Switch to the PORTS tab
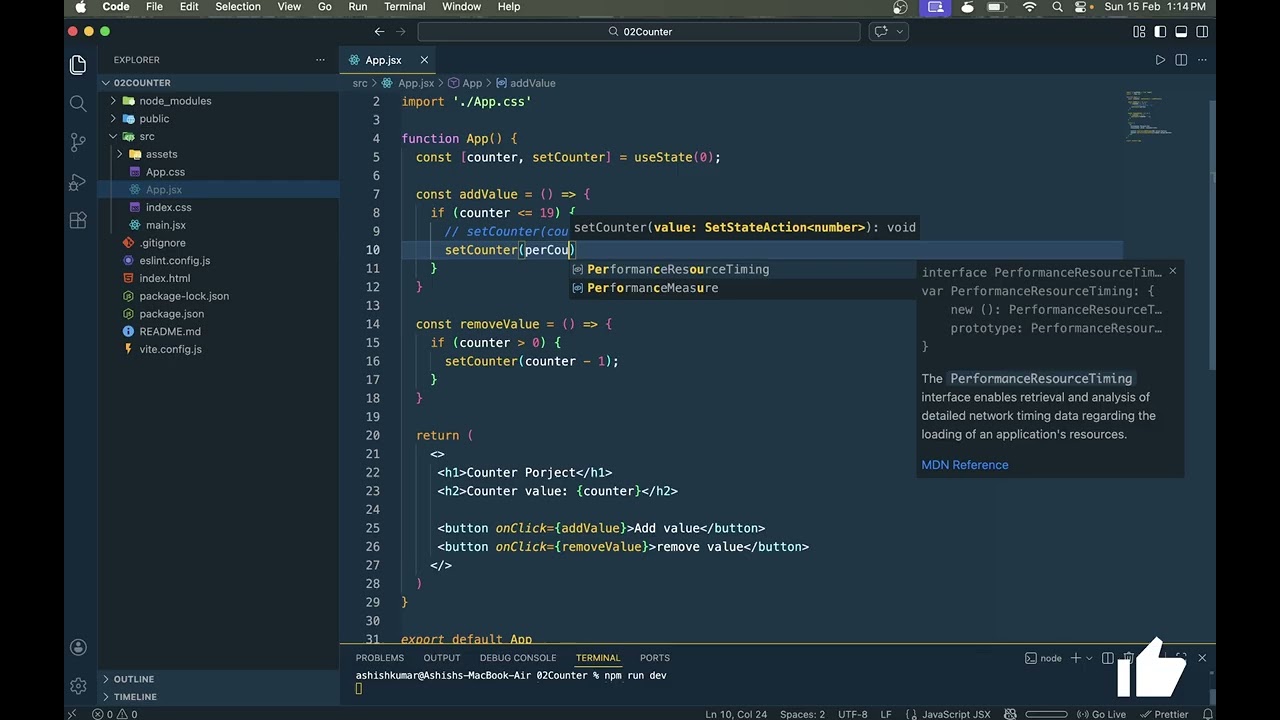Image resolution: width=1280 pixels, height=720 pixels. [x=655, y=658]
